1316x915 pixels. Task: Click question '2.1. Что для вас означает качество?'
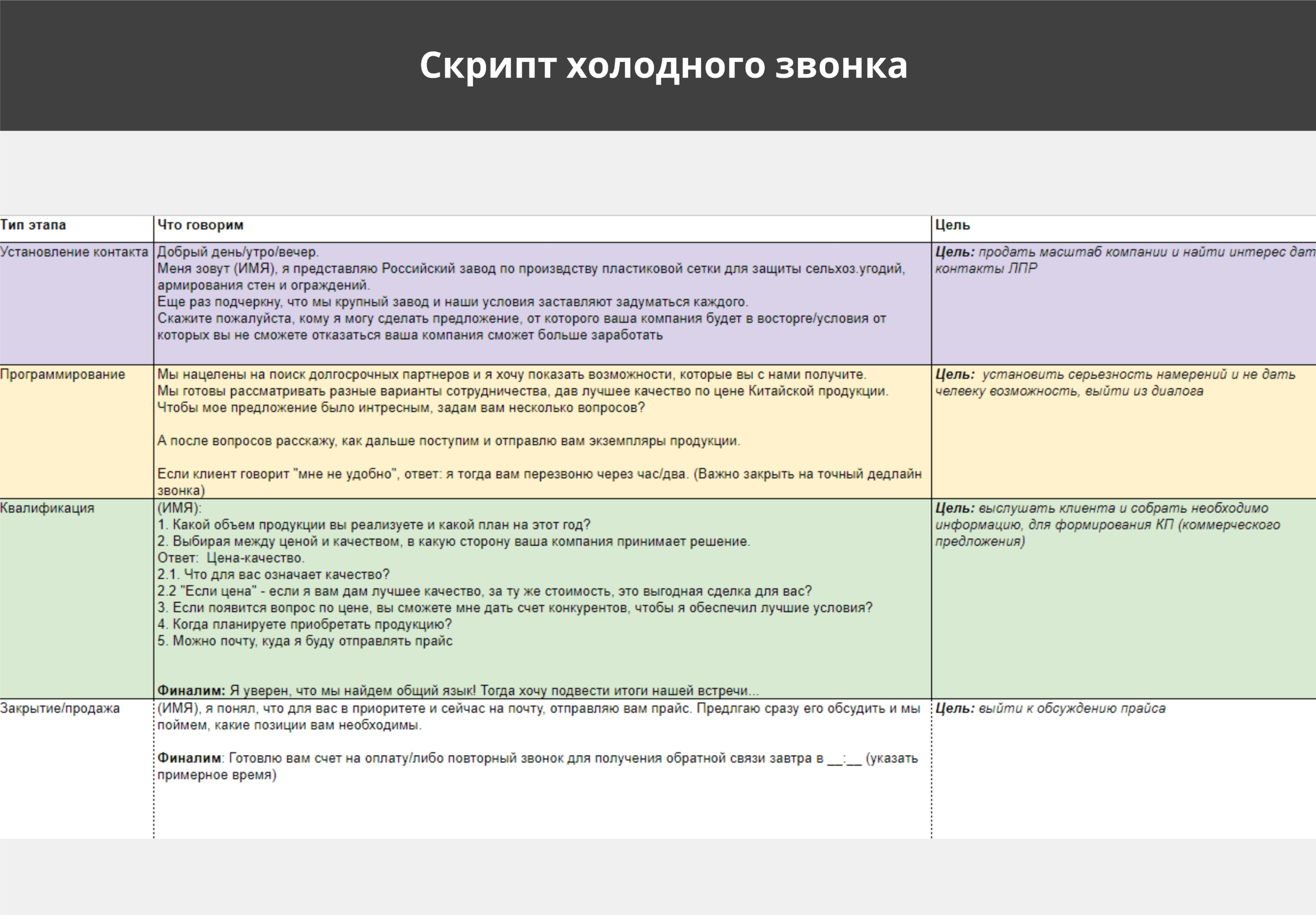273,574
